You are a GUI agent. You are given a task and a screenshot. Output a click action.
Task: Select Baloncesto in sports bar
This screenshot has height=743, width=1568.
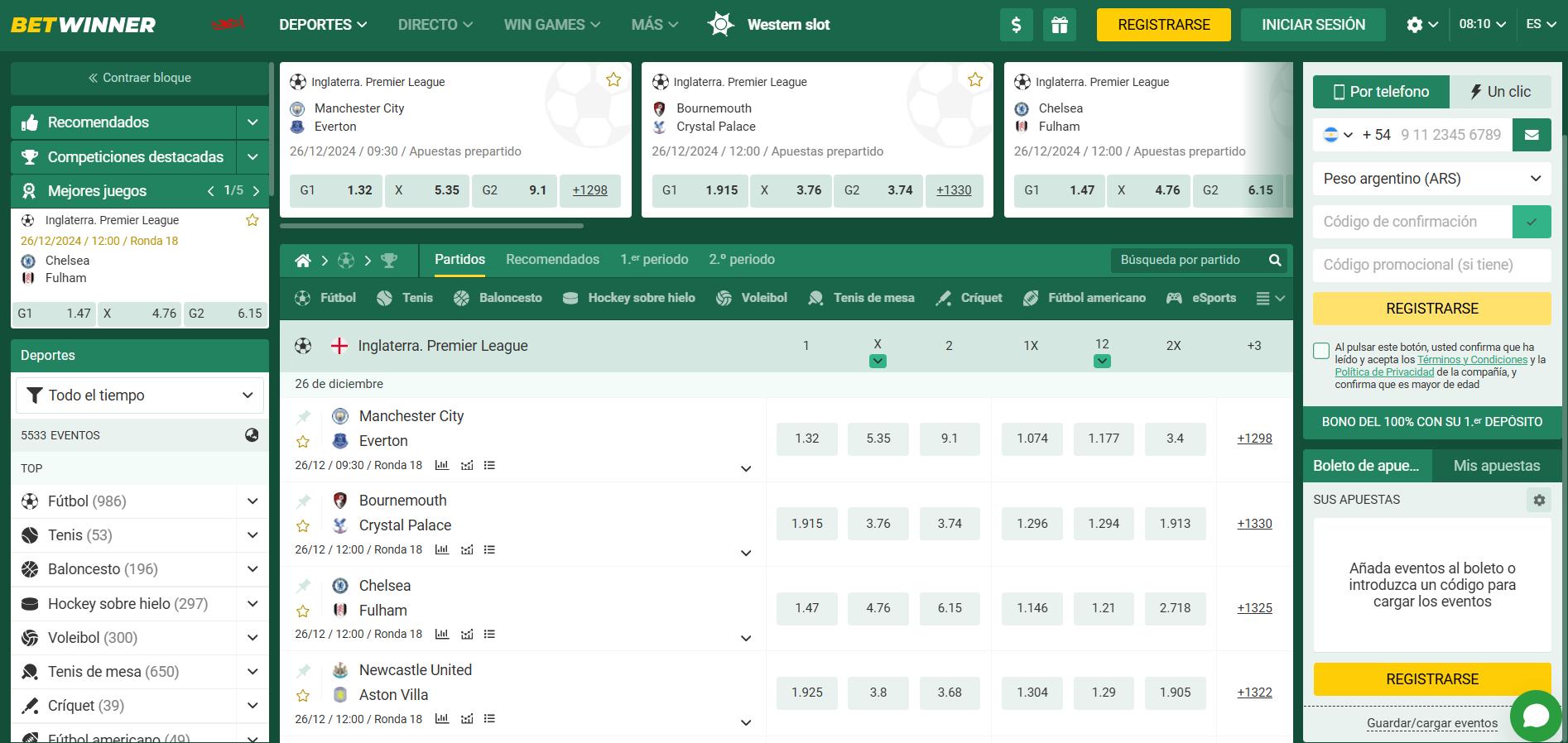tap(498, 298)
